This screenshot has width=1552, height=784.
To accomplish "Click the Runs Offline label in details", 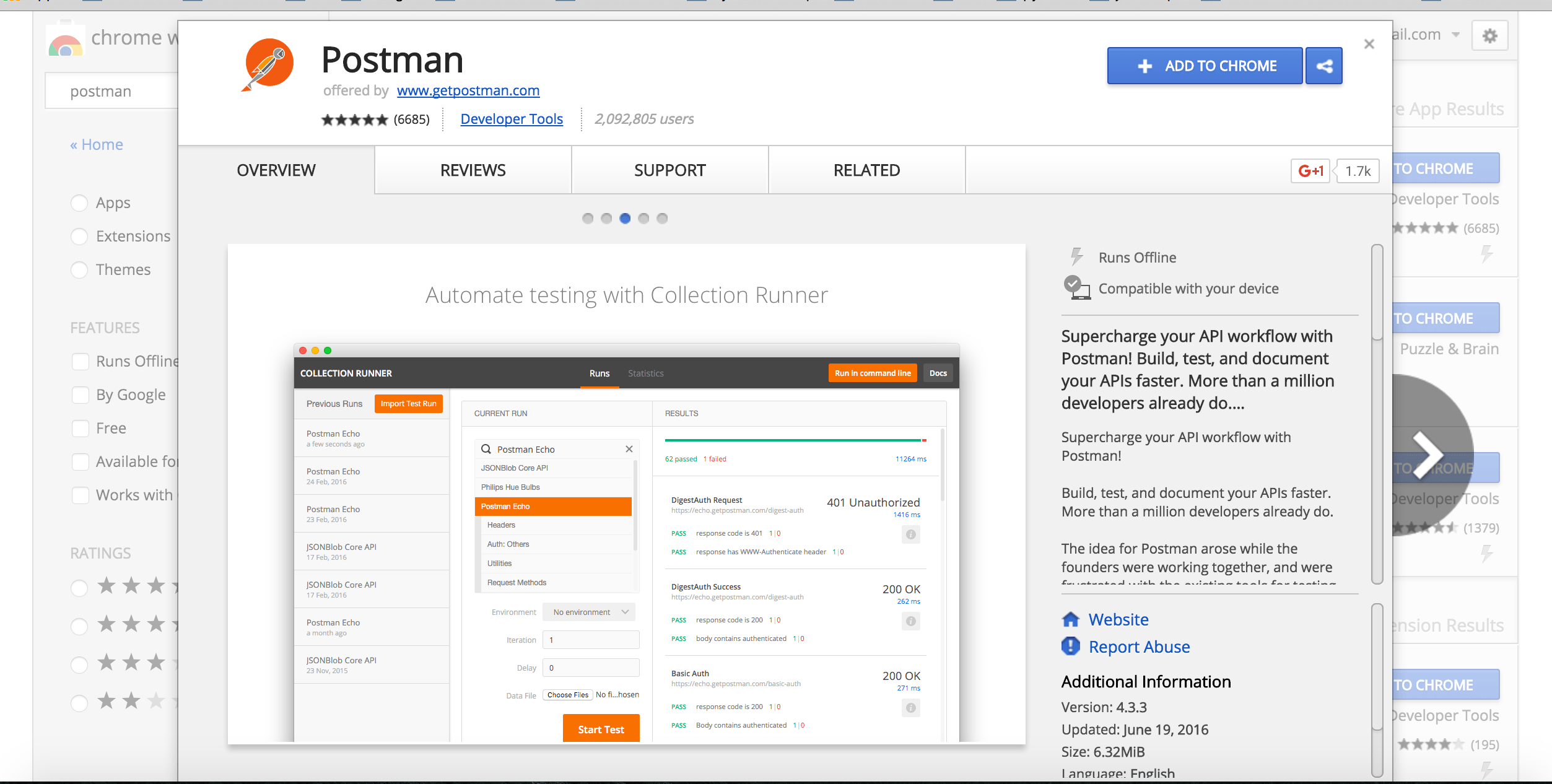I will 1138,258.
